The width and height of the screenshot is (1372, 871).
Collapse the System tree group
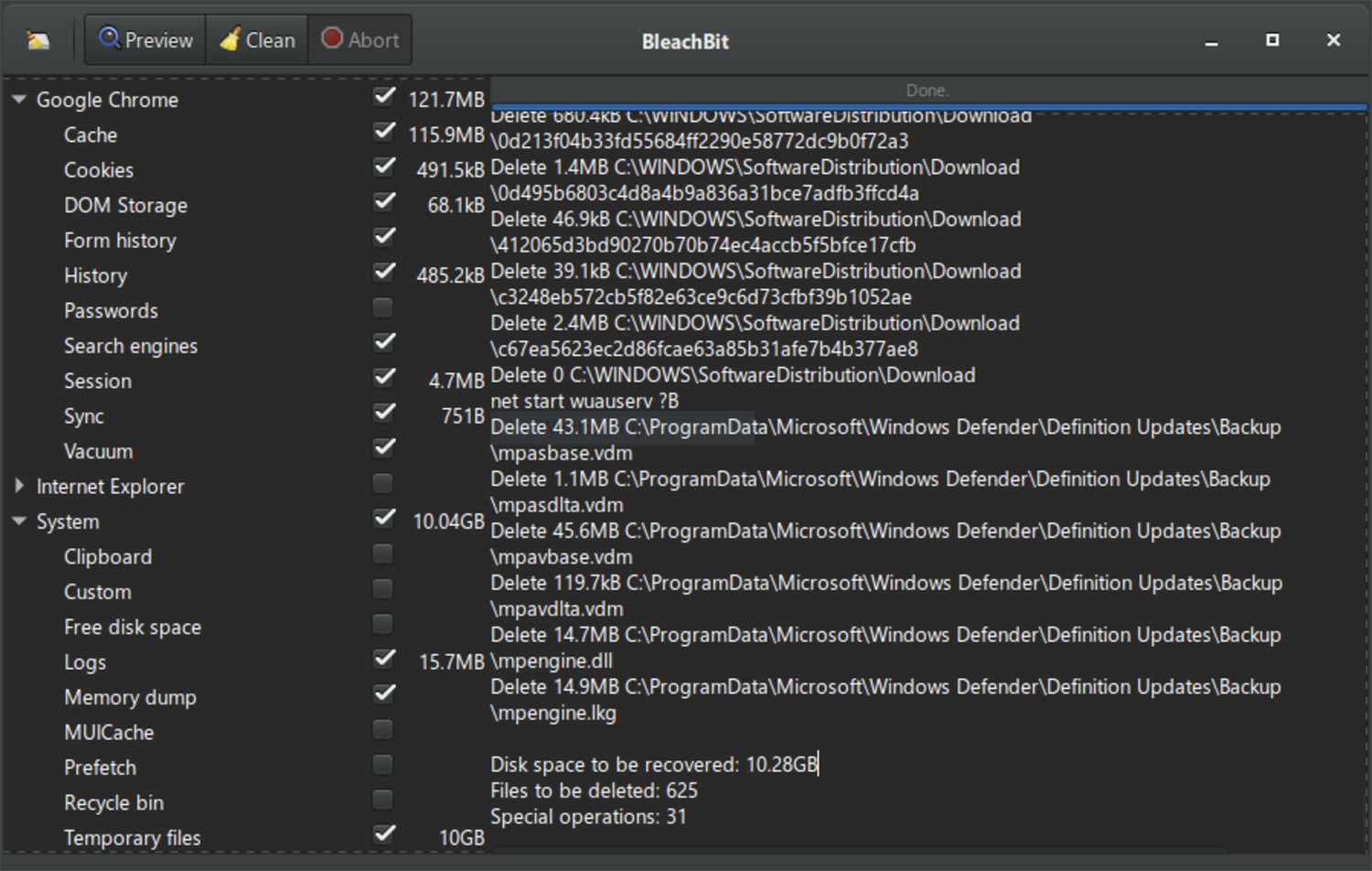coord(19,521)
